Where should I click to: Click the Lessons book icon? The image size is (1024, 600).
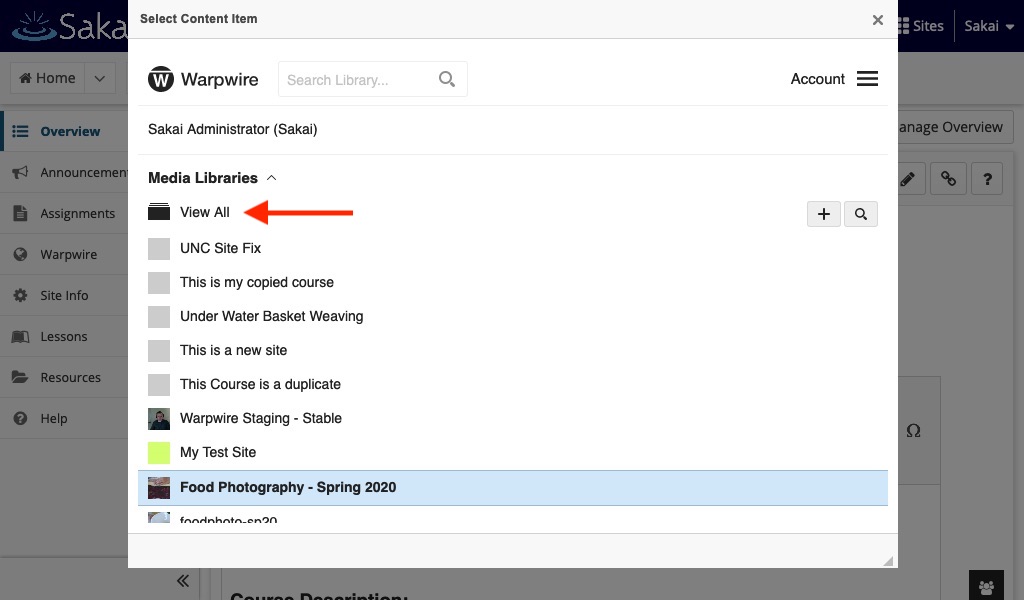(20, 336)
